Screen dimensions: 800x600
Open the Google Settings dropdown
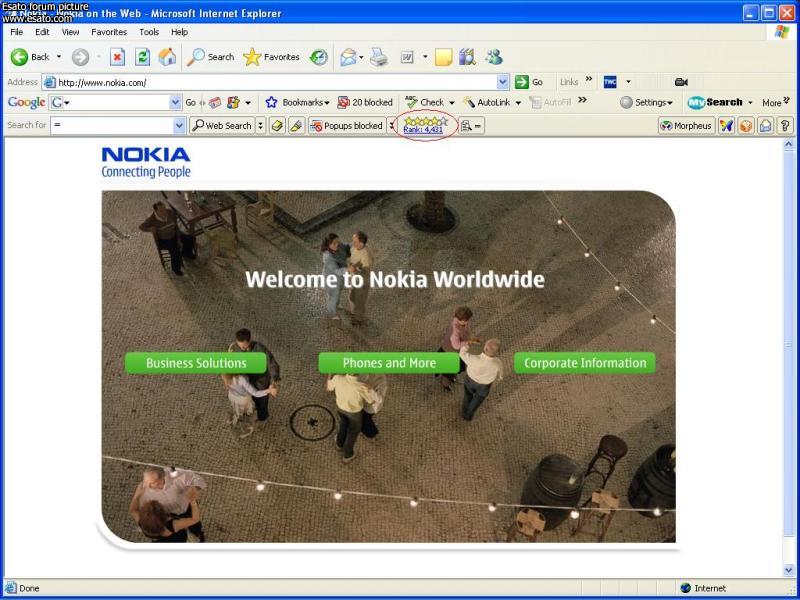point(646,103)
